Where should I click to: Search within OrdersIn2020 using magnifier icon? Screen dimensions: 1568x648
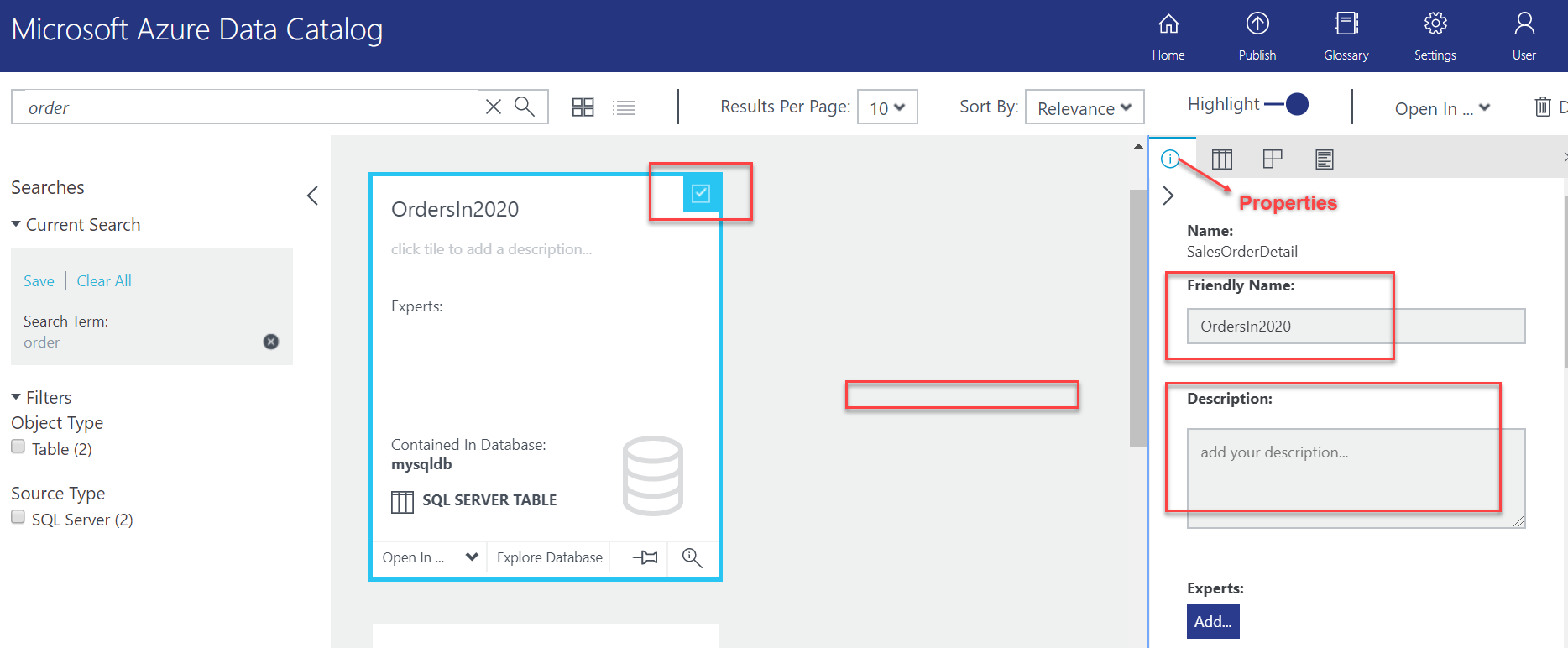coord(692,557)
